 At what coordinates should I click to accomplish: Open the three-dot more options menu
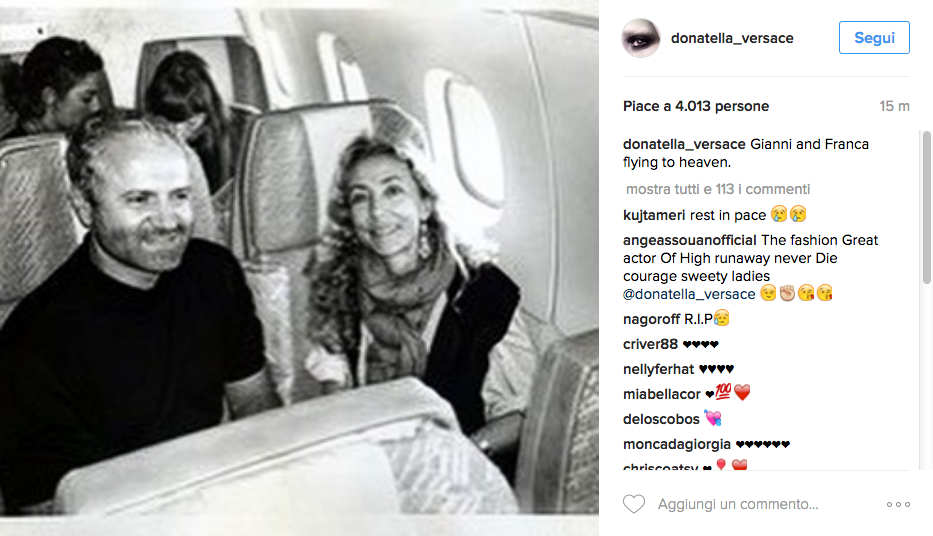[898, 504]
